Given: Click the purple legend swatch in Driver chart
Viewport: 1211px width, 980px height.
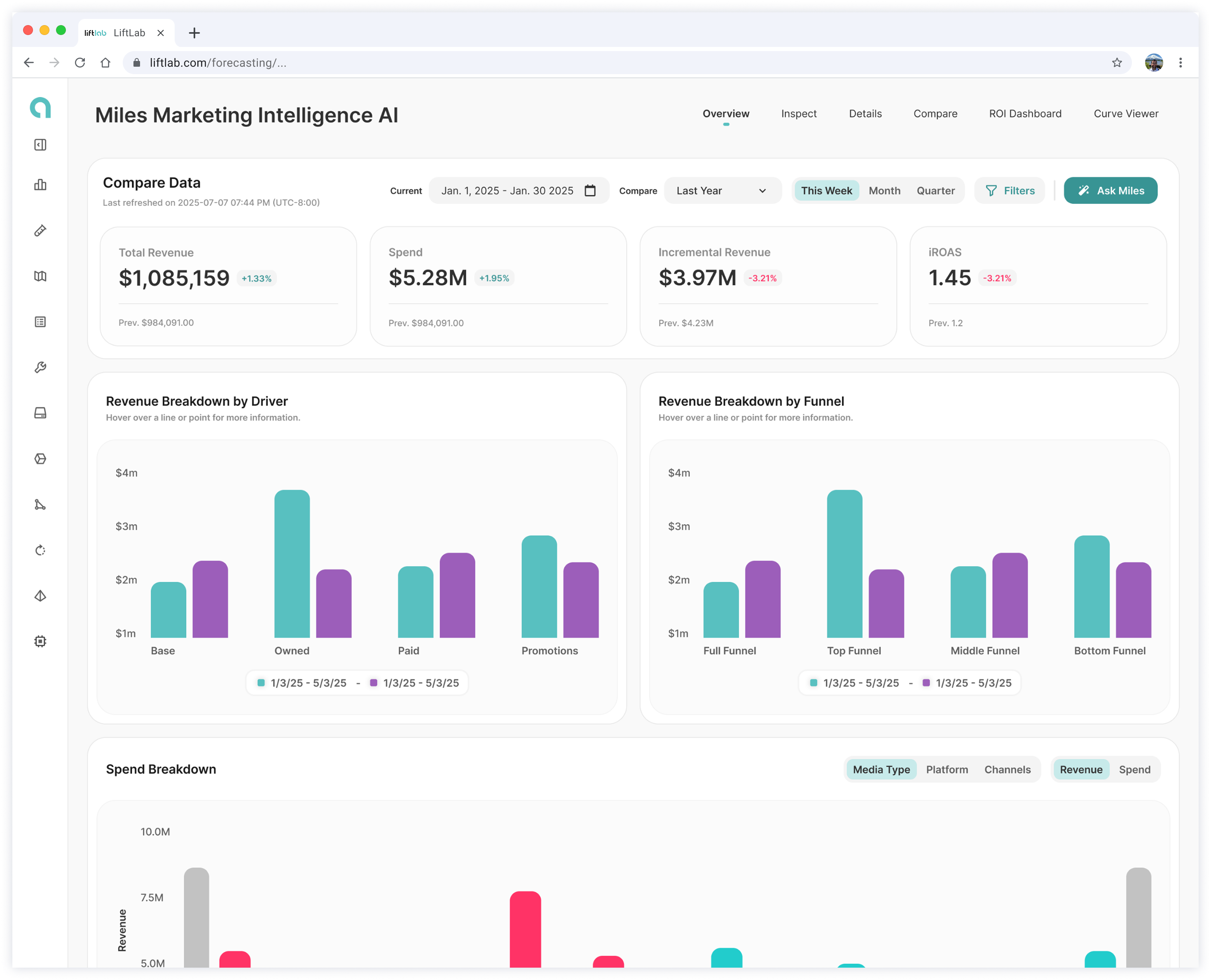Looking at the screenshot, I should click(x=373, y=683).
